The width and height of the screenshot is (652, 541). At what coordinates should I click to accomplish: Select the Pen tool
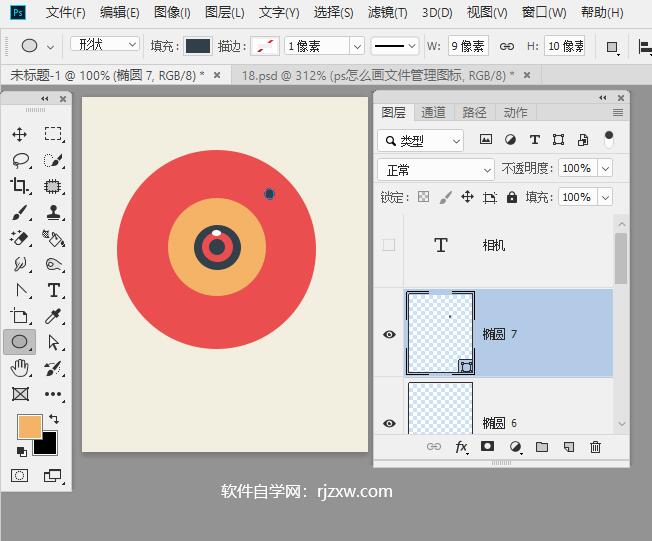(21, 290)
